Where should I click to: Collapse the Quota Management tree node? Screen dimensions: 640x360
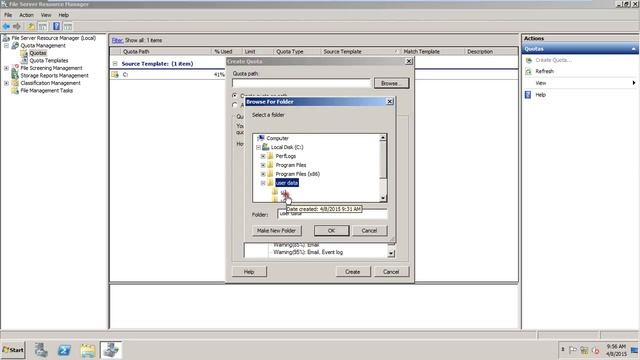(x=7, y=45)
